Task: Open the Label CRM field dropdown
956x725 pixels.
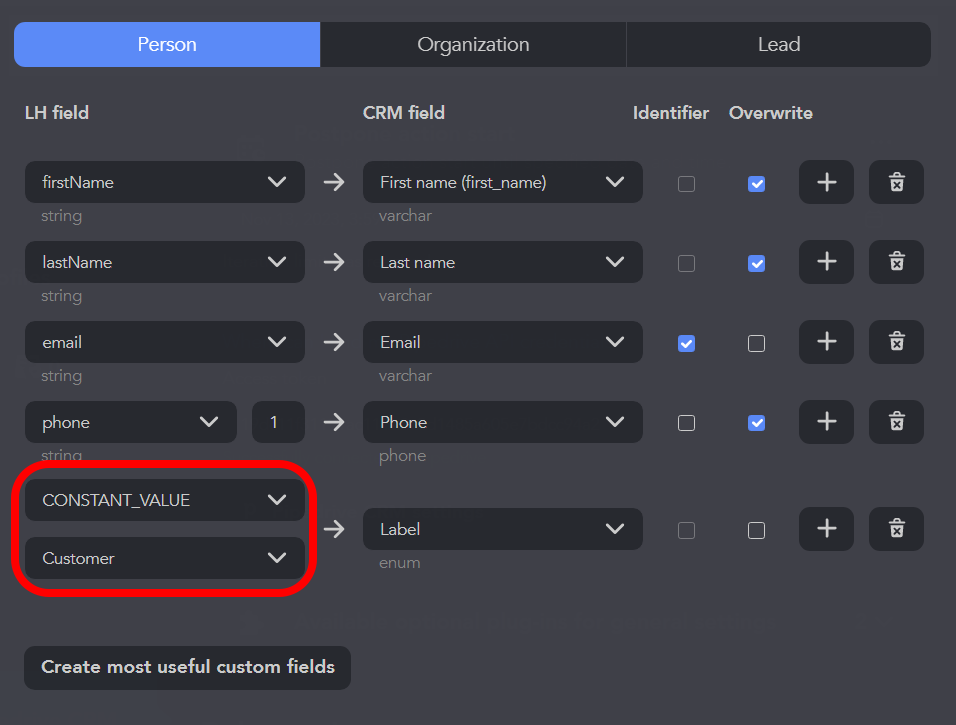Action: [x=502, y=529]
